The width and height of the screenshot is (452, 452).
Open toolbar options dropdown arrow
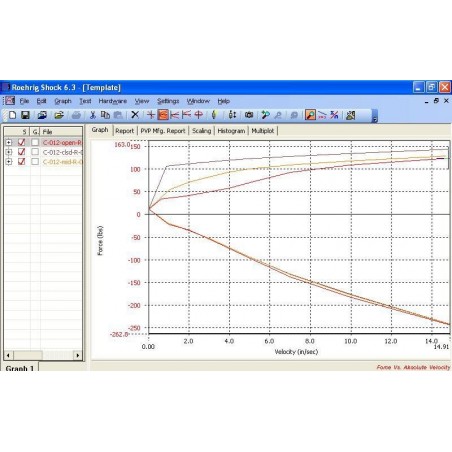click(x=375, y=119)
